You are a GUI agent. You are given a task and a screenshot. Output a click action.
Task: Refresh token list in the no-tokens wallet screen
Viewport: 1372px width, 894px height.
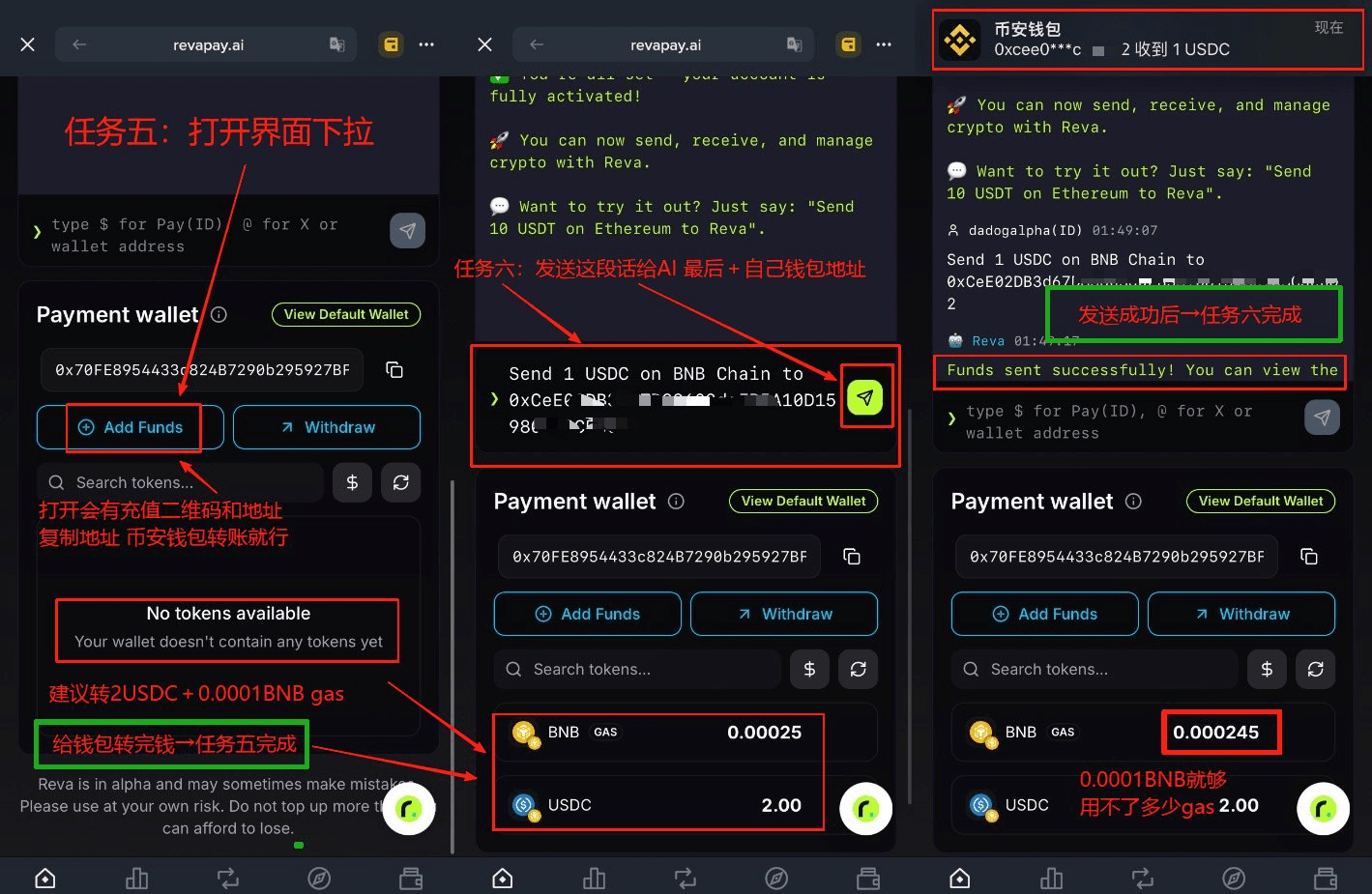tap(400, 482)
